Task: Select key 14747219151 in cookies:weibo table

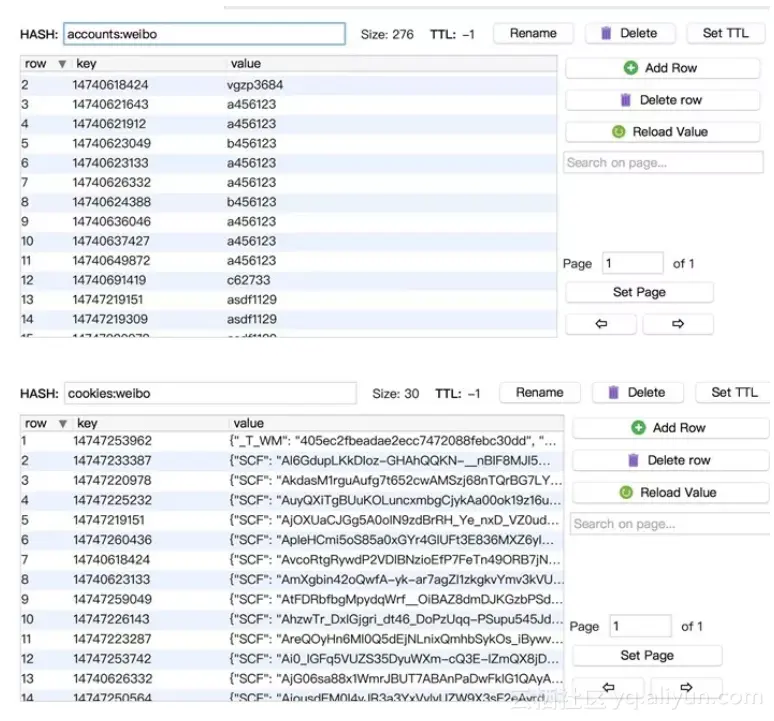Action: (x=109, y=520)
